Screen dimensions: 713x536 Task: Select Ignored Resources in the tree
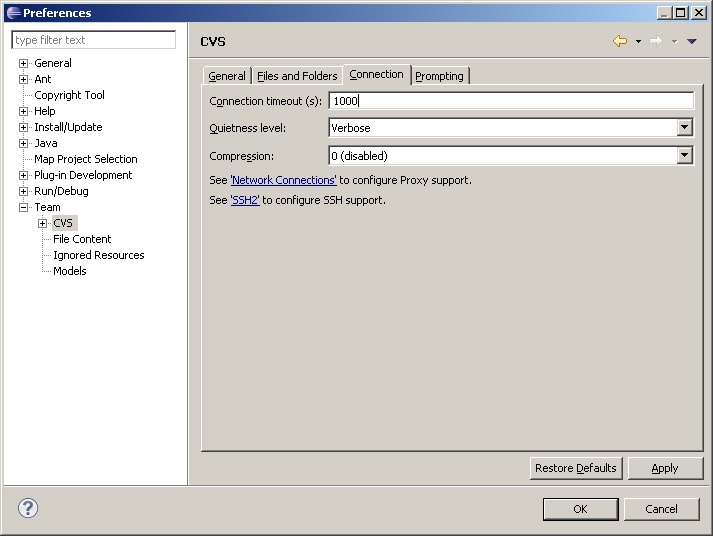pos(98,255)
